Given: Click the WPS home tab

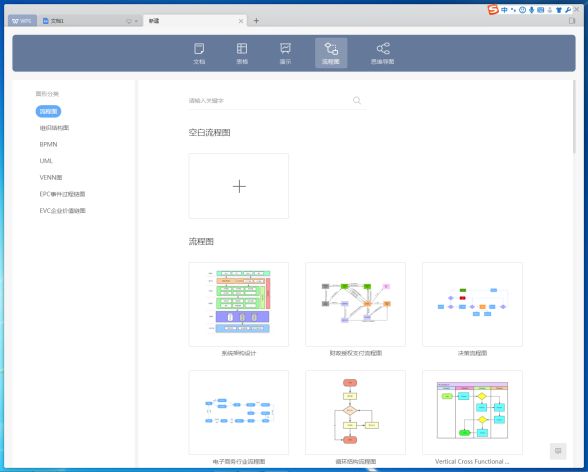Looking at the screenshot, I should pos(22,21).
